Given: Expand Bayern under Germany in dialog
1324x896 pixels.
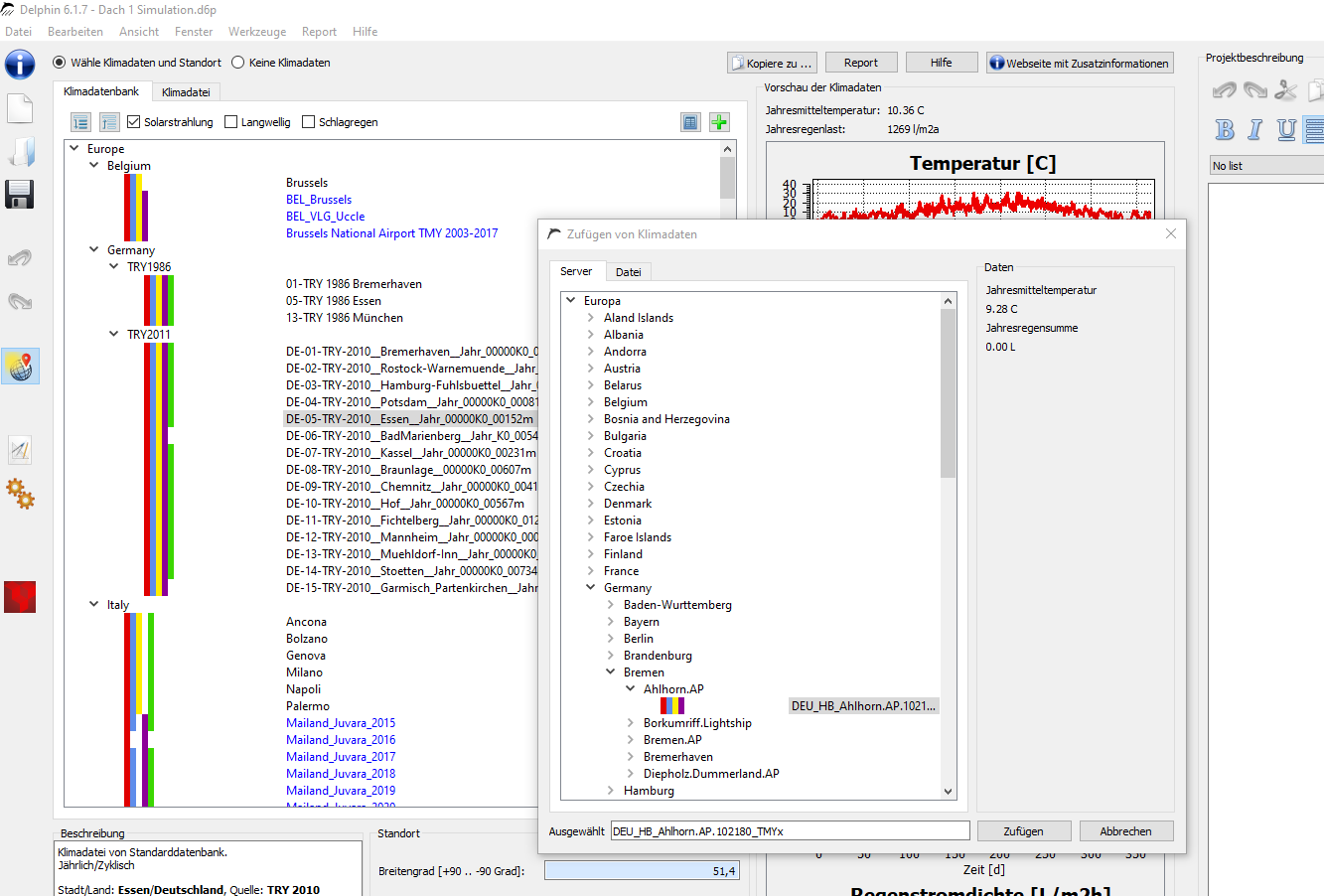Looking at the screenshot, I should point(611,622).
